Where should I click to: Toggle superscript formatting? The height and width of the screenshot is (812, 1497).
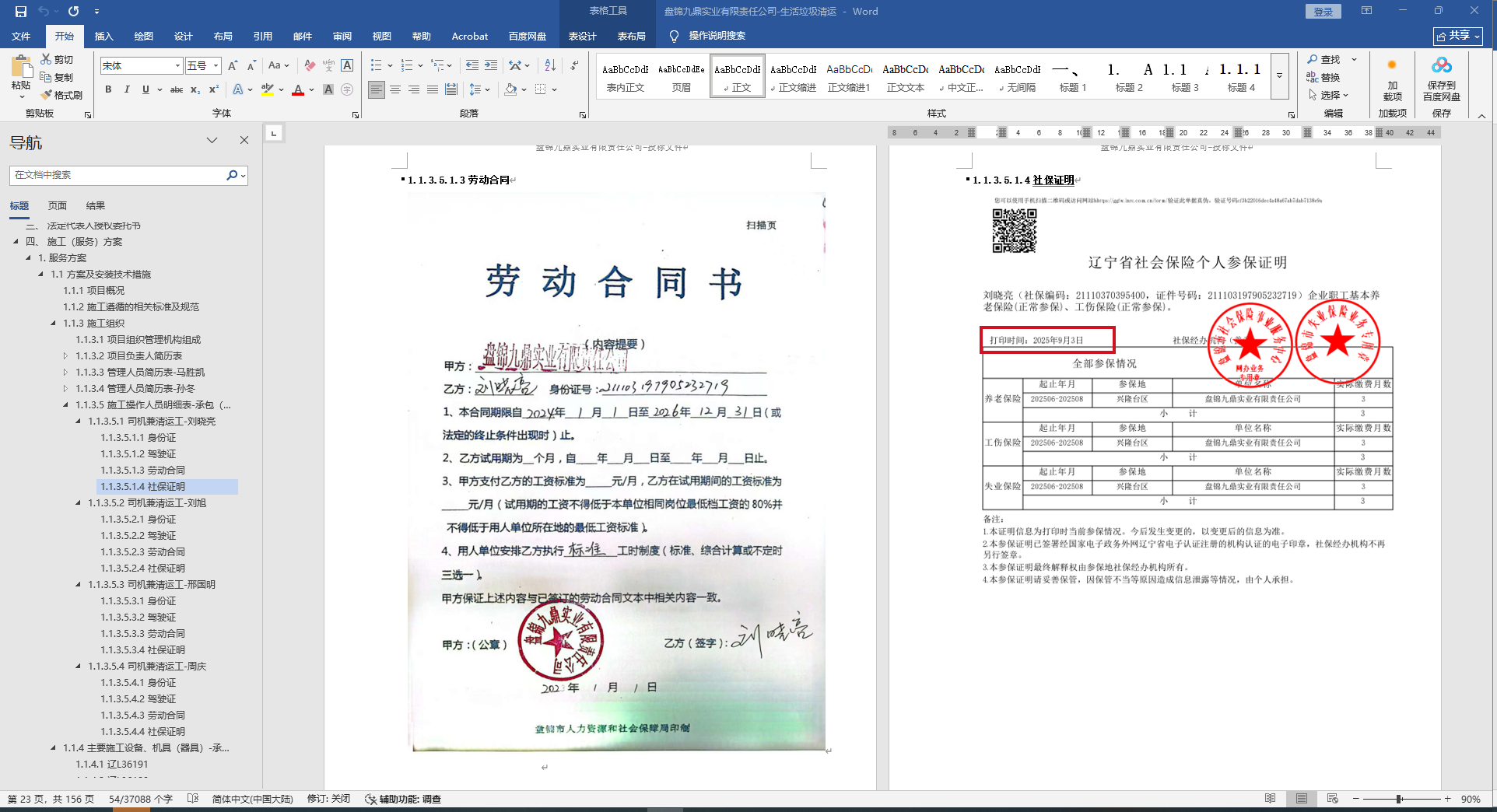coord(214,89)
